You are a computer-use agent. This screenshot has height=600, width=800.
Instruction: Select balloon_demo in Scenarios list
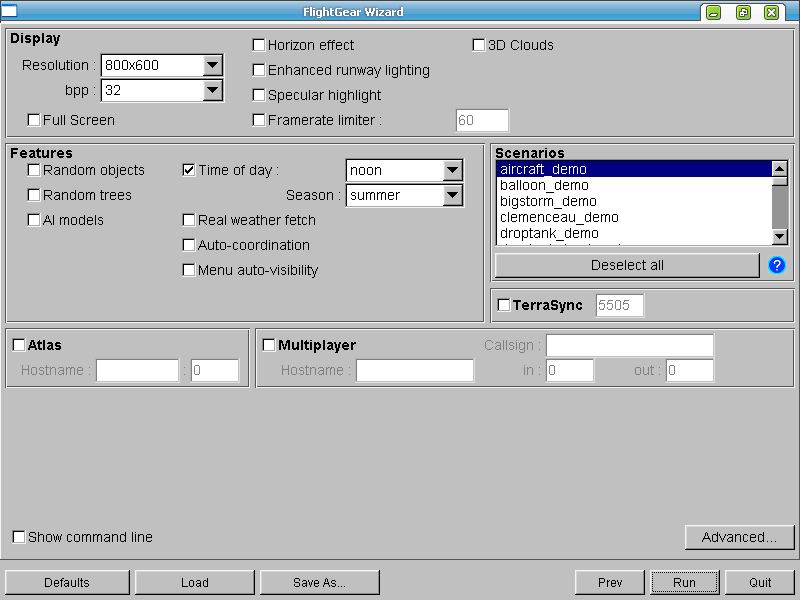(x=634, y=185)
